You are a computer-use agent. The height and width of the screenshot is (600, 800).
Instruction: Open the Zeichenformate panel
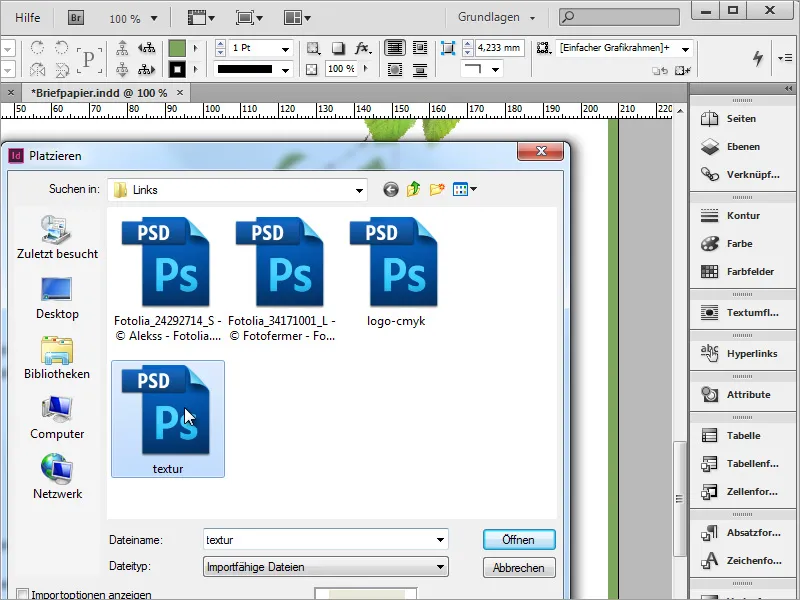point(741,561)
